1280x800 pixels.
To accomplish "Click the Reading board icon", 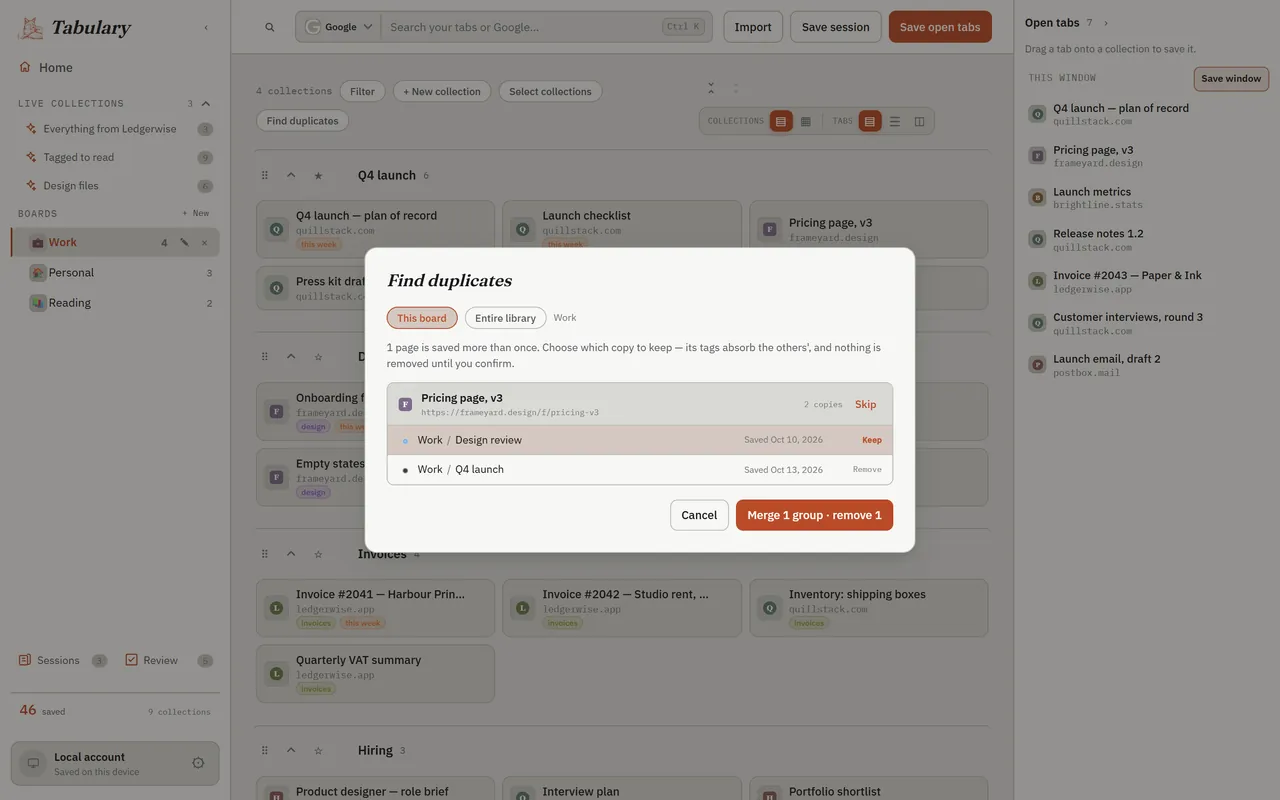I will 37,303.
